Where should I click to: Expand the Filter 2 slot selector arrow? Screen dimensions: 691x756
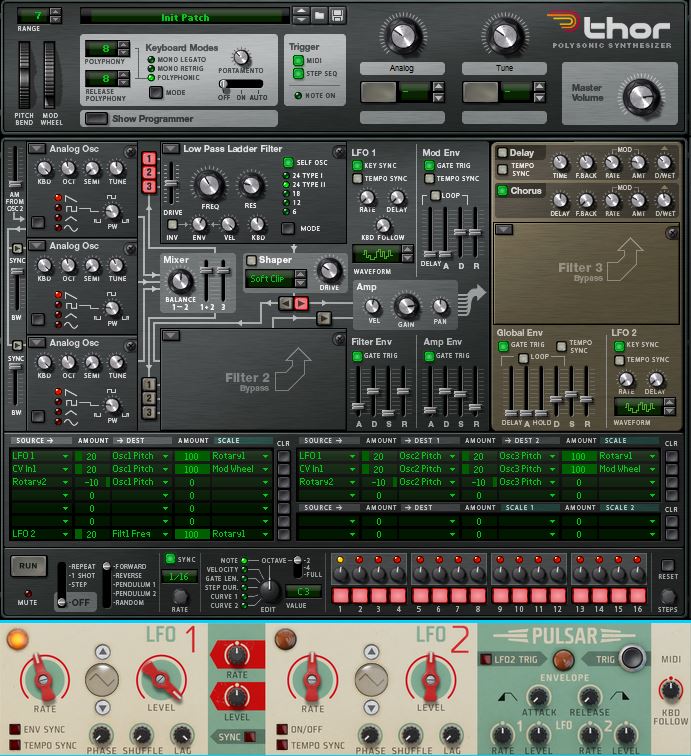point(171,335)
